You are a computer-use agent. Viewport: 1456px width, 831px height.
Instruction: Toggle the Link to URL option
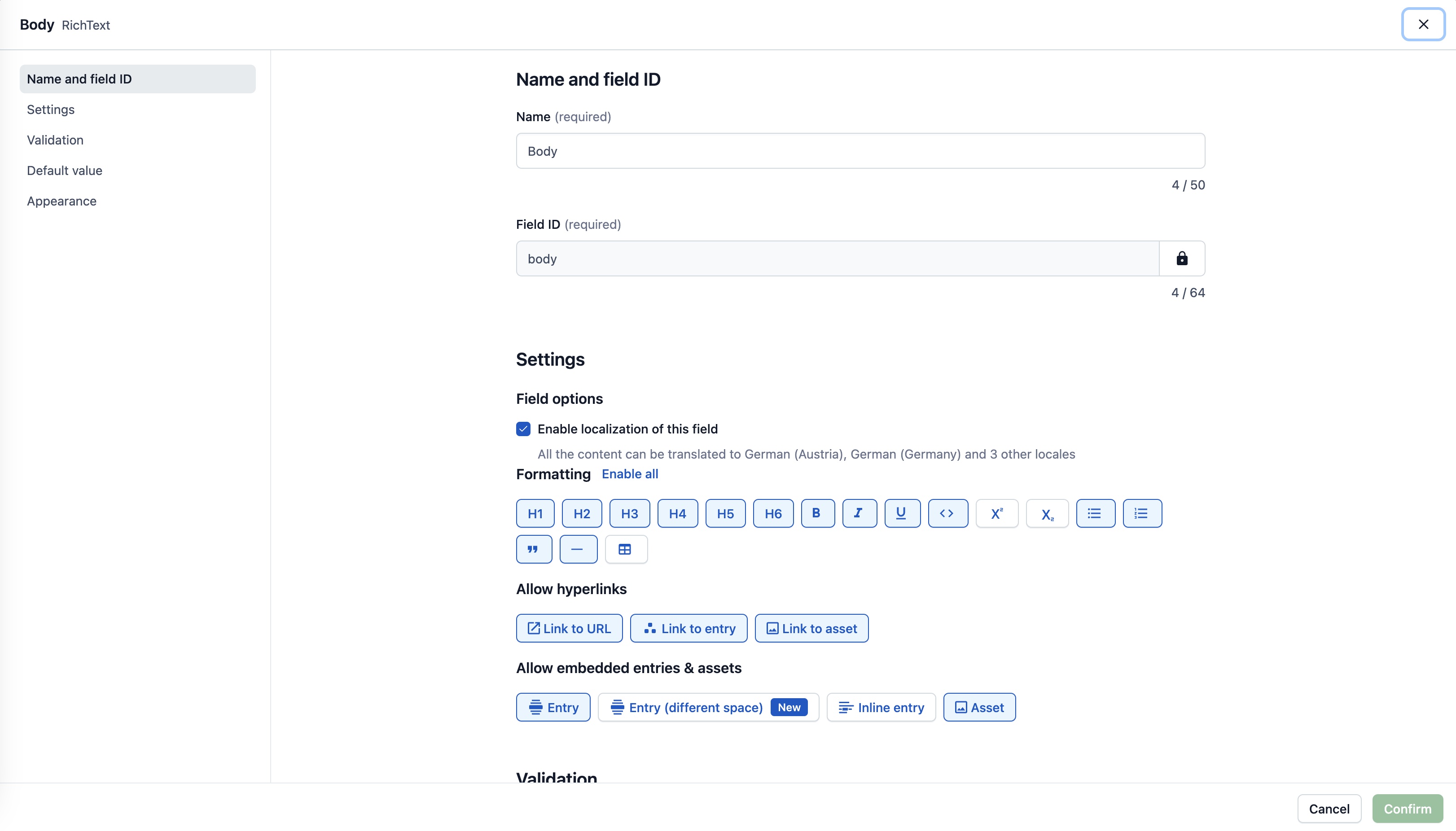[569, 628]
